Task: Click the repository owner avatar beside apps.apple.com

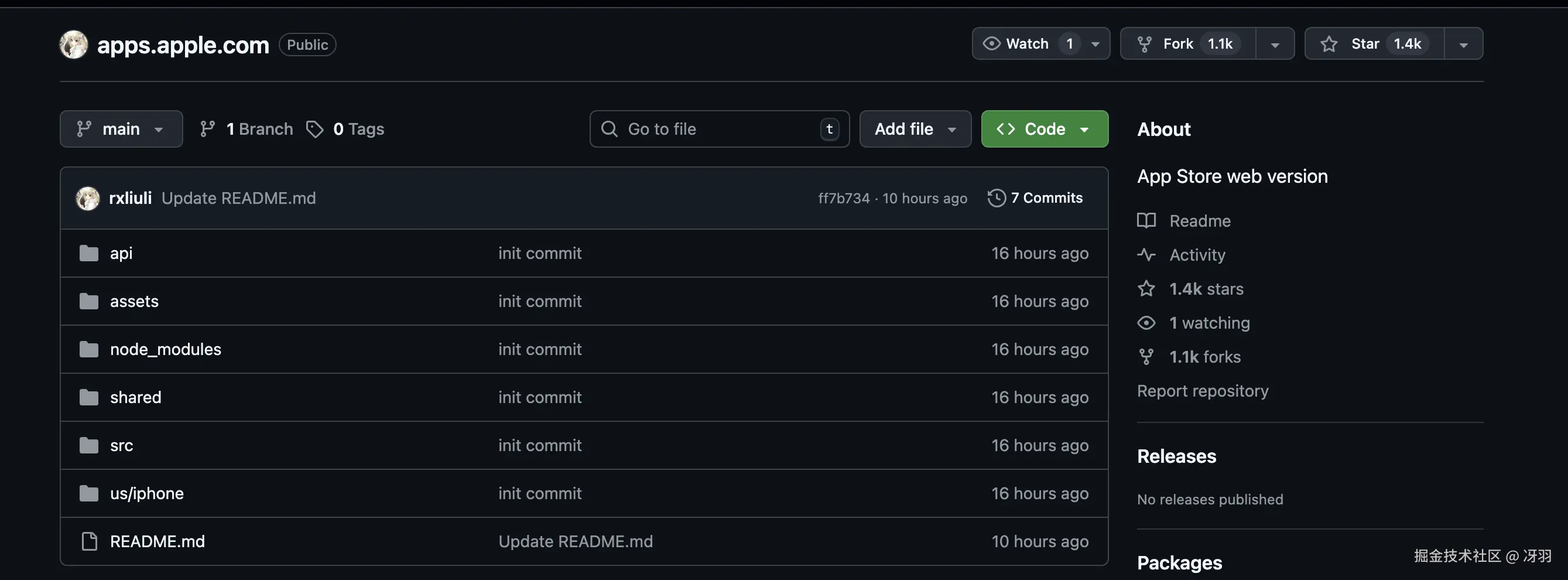Action: [74, 45]
